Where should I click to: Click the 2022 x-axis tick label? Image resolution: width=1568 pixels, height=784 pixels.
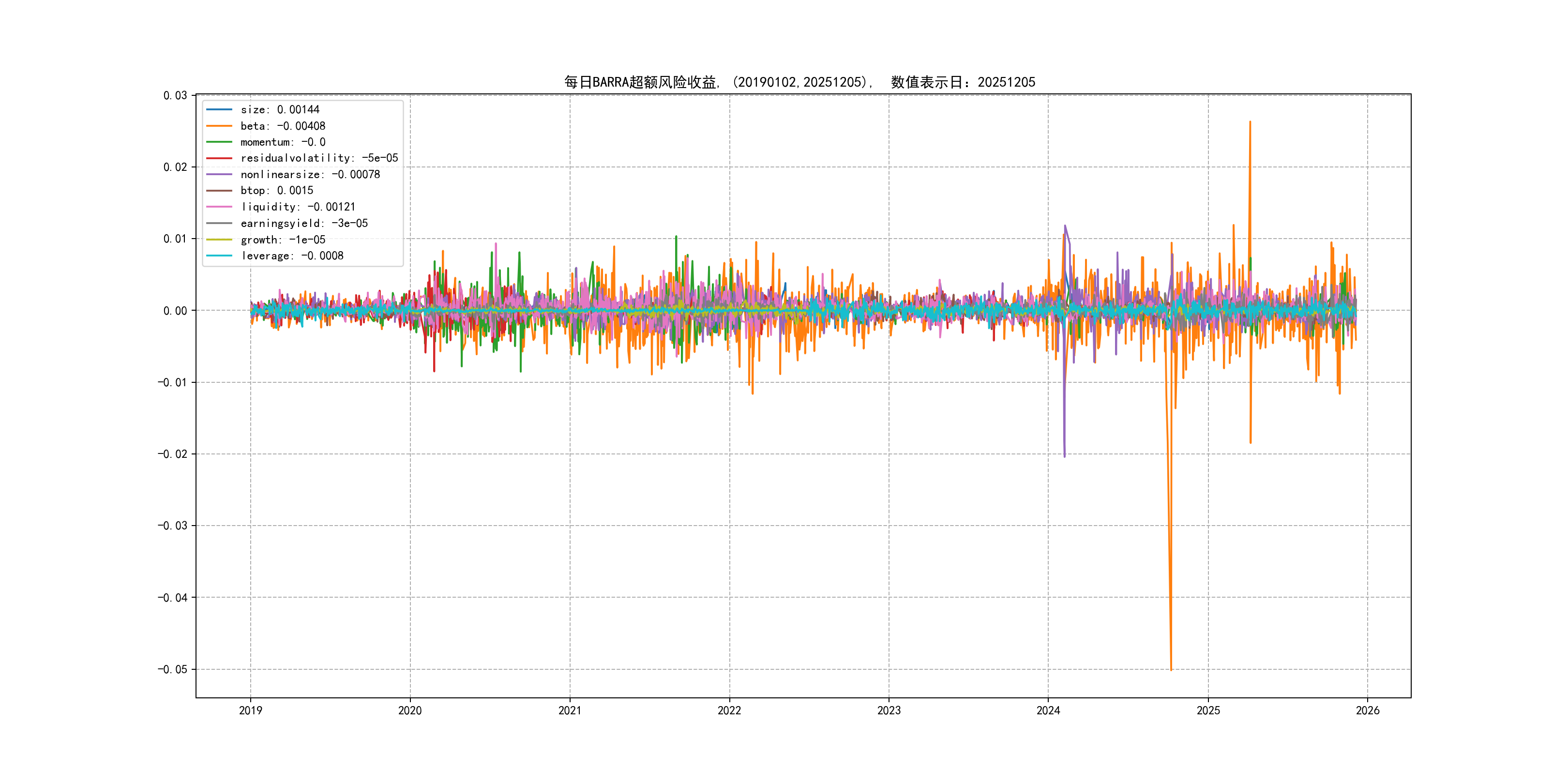click(729, 710)
